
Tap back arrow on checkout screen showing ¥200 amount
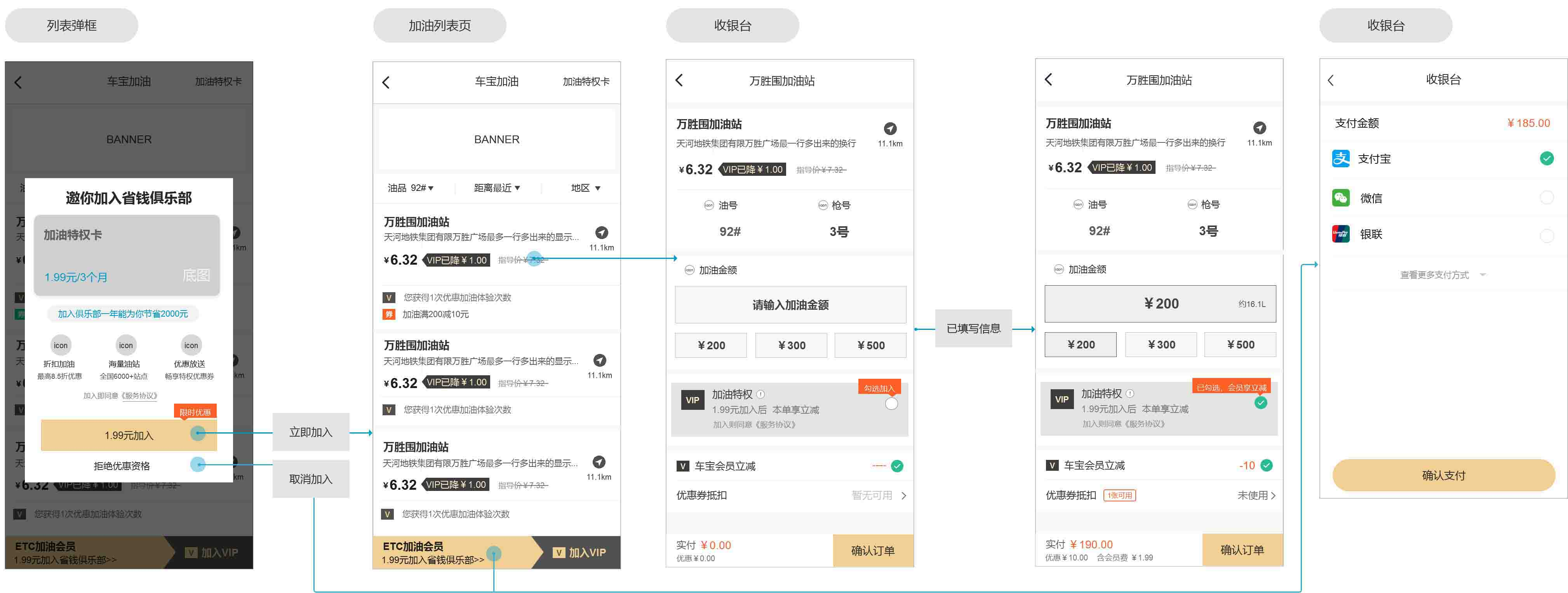tap(1048, 79)
